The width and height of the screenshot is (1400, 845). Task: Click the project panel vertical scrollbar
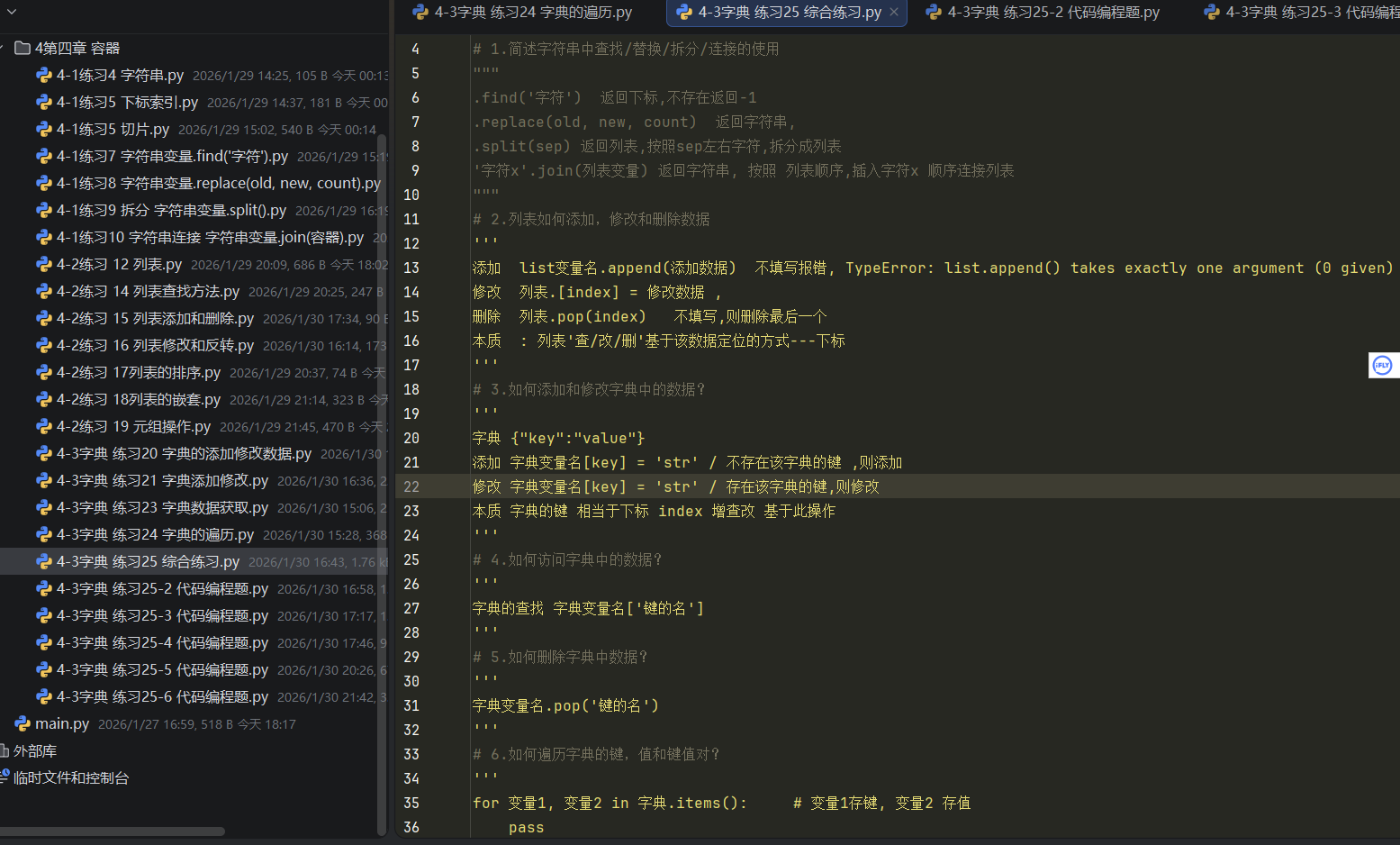tap(381, 485)
